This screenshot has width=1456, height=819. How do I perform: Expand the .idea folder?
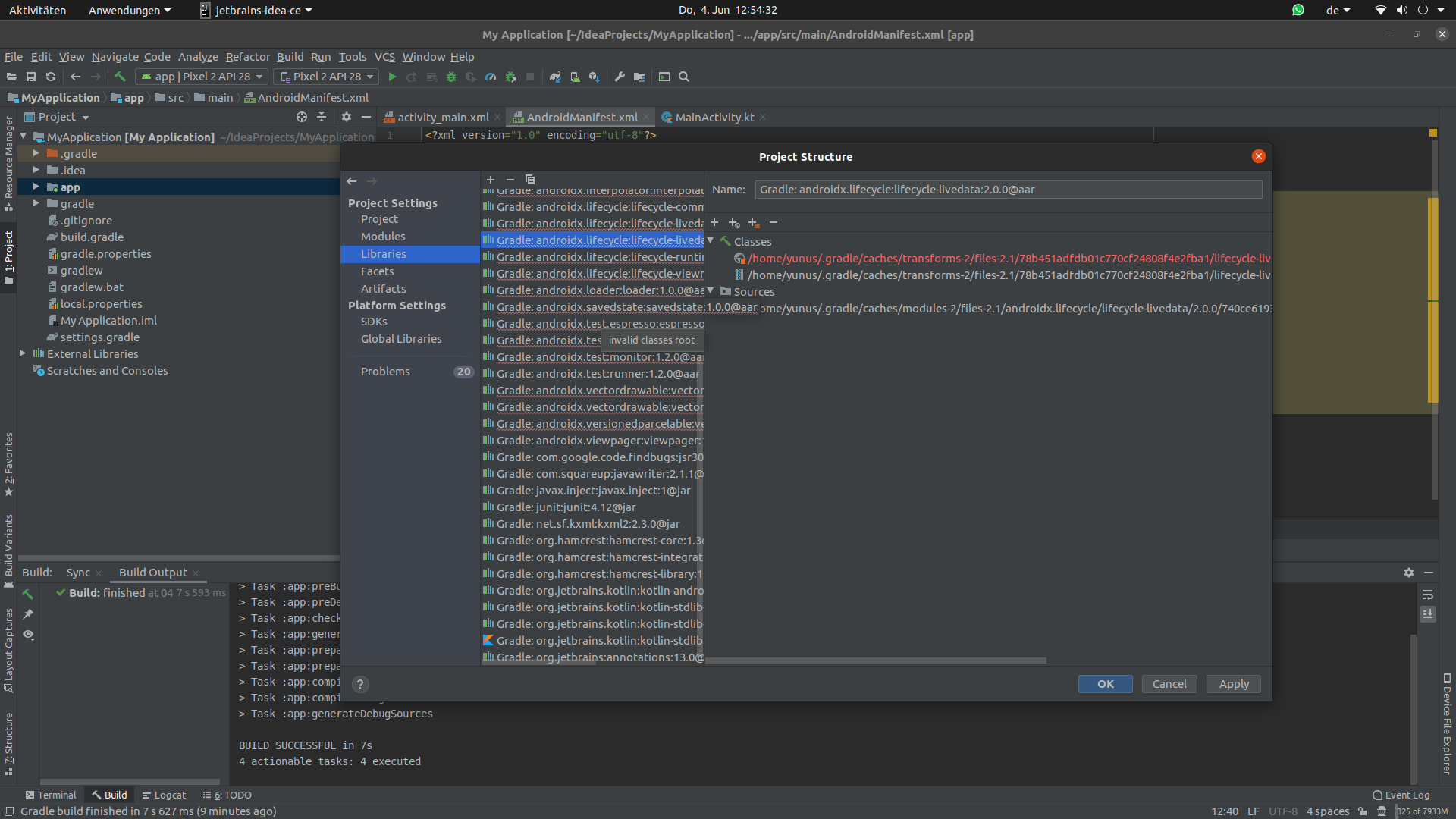tap(36, 170)
